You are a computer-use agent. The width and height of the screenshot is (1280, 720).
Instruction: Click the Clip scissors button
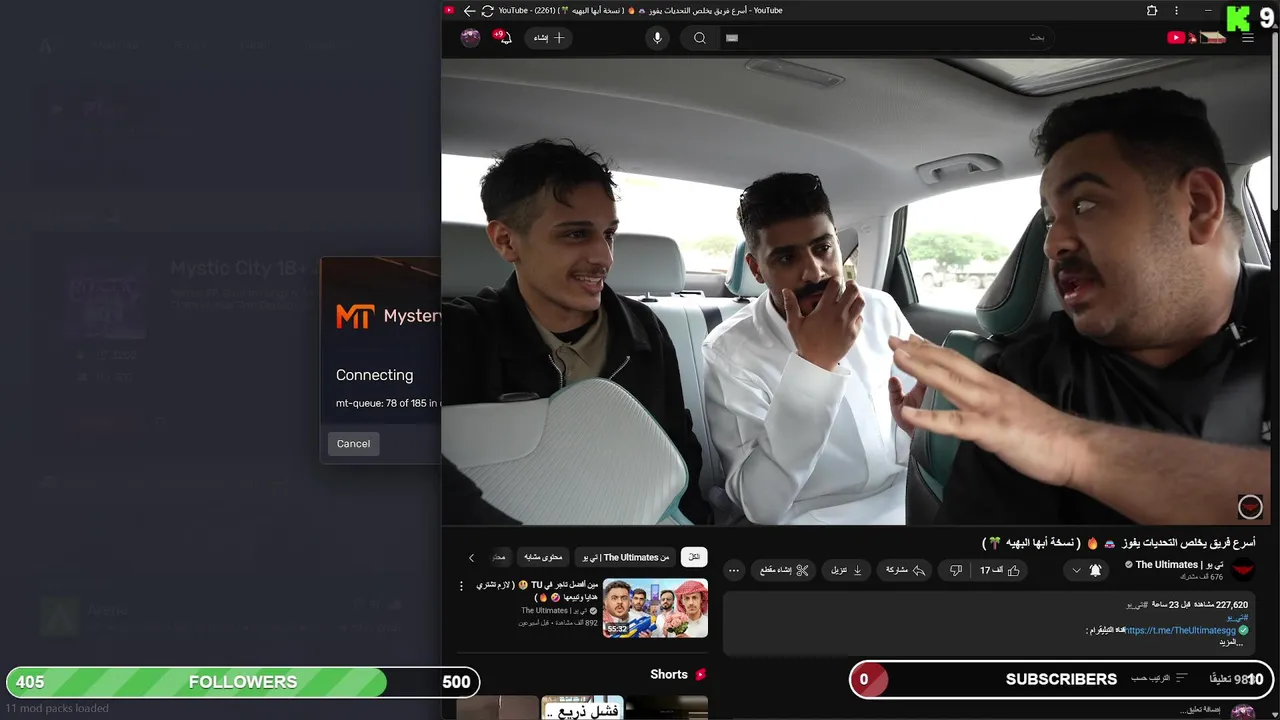point(784,570)
